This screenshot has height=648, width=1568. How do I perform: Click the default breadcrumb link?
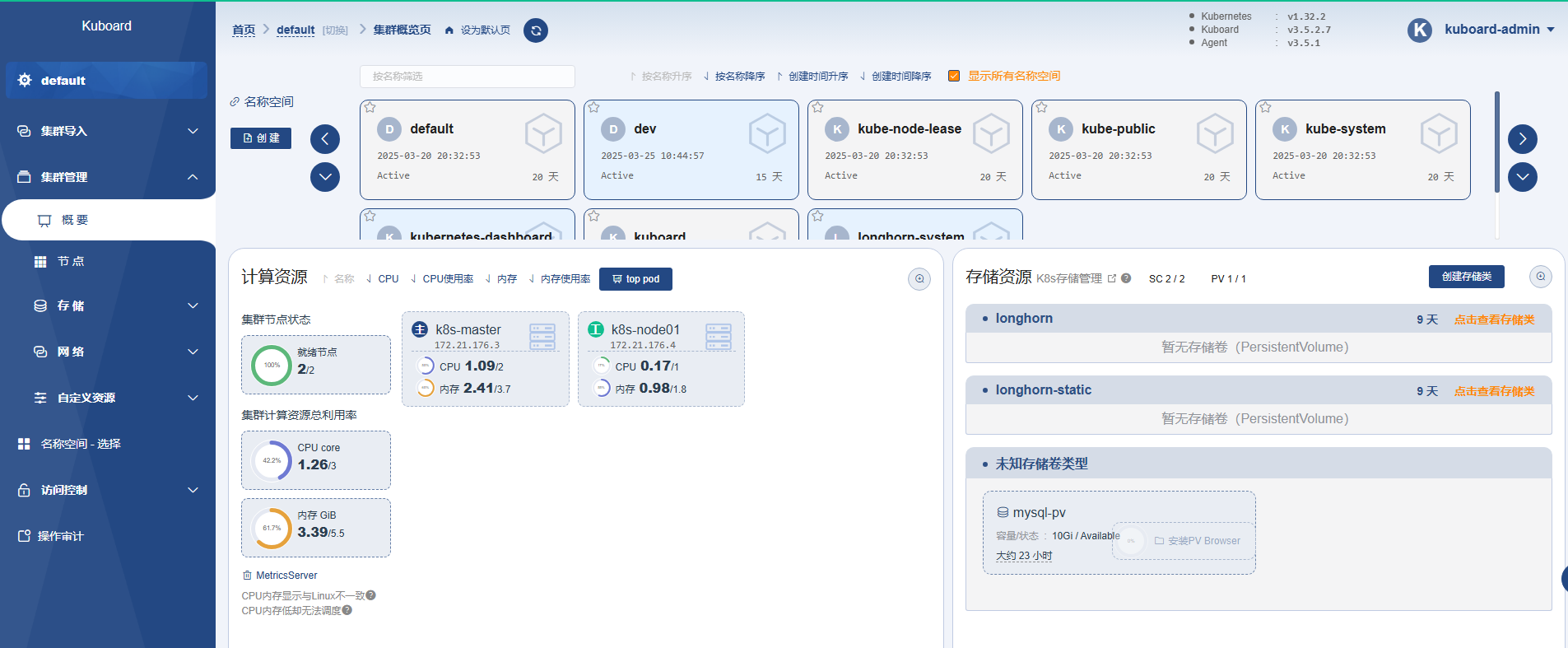(x=295, y=30)
